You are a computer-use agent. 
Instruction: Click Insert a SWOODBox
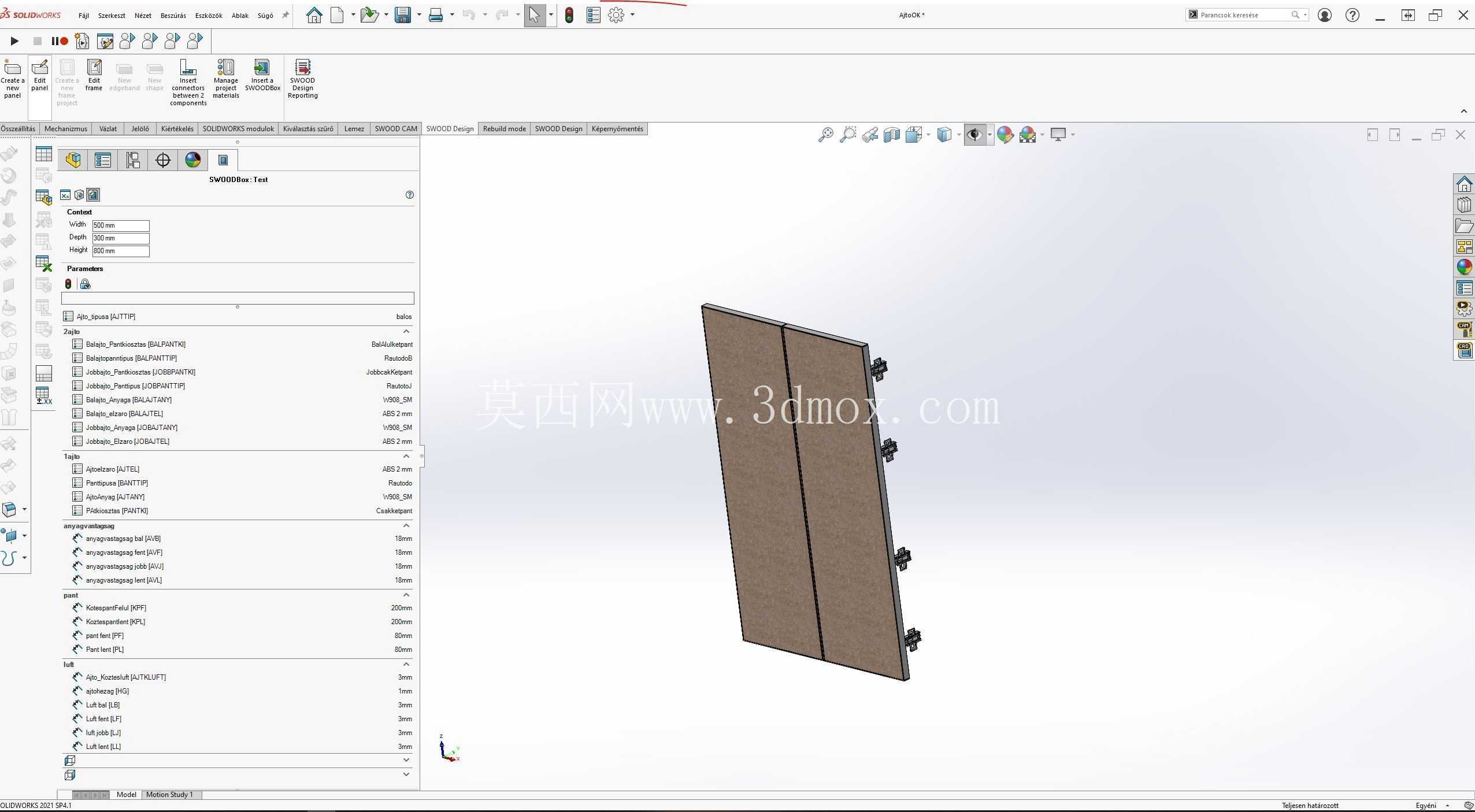(262, 76)
